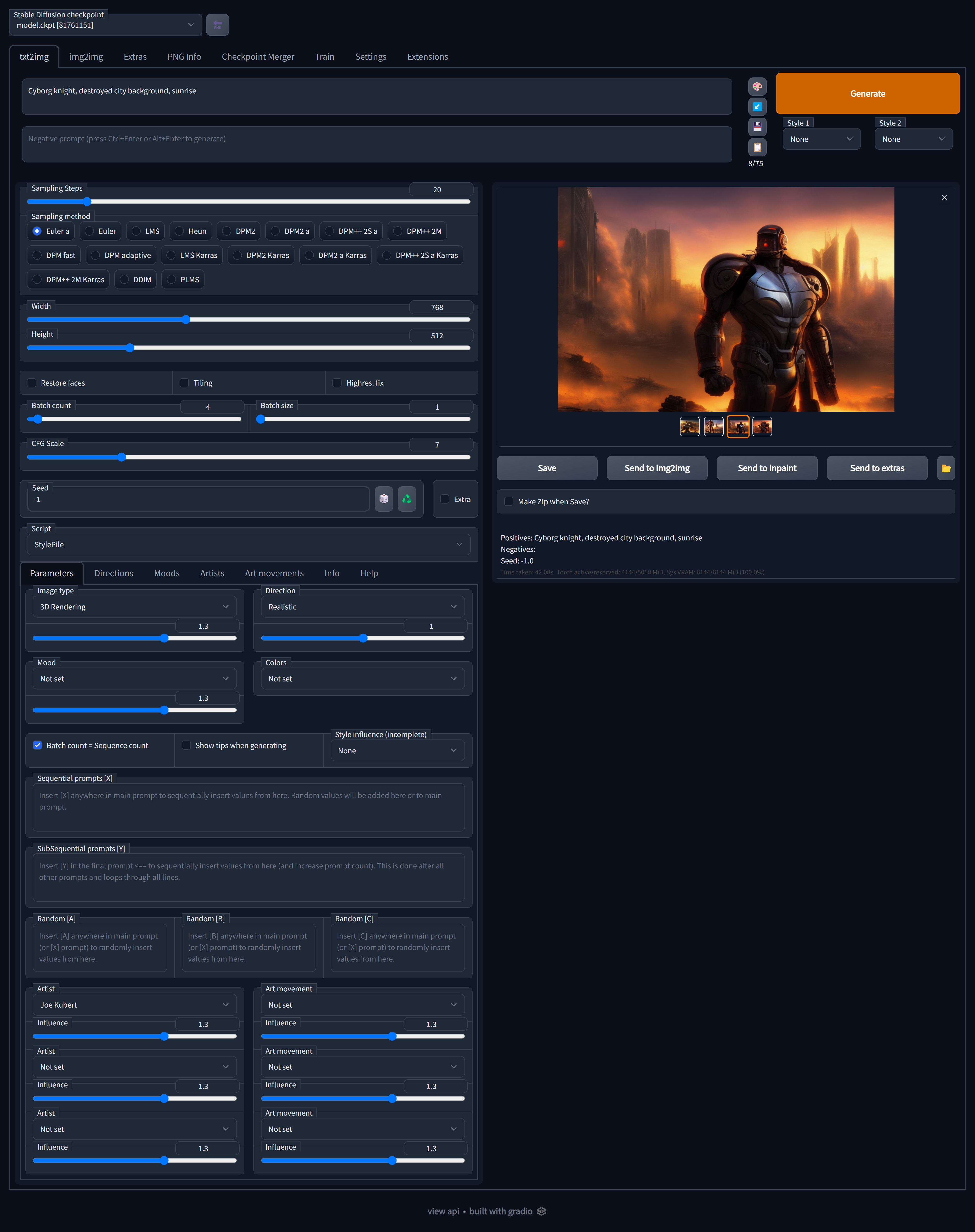Viewport: 975px width, 1232px height.
Task: Open the Direction dropdown set to Realistic
Action: coord(363,607)
